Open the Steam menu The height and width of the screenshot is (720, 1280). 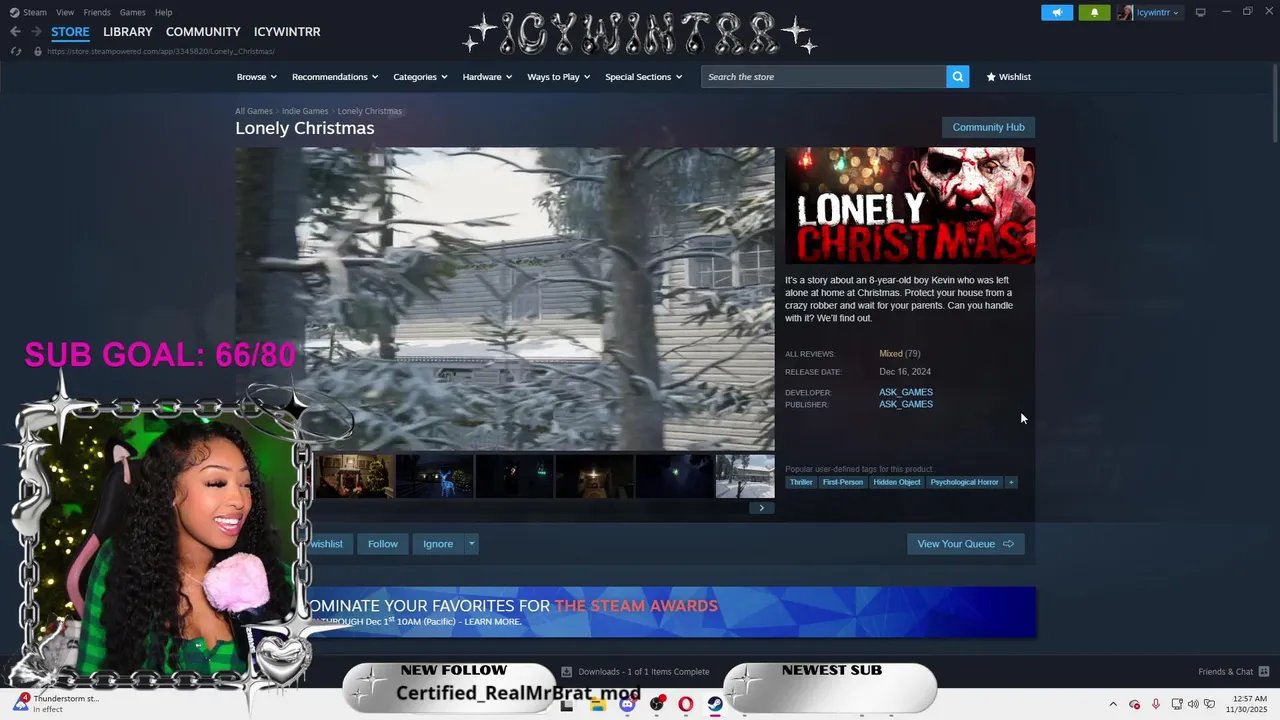(35, 12)
